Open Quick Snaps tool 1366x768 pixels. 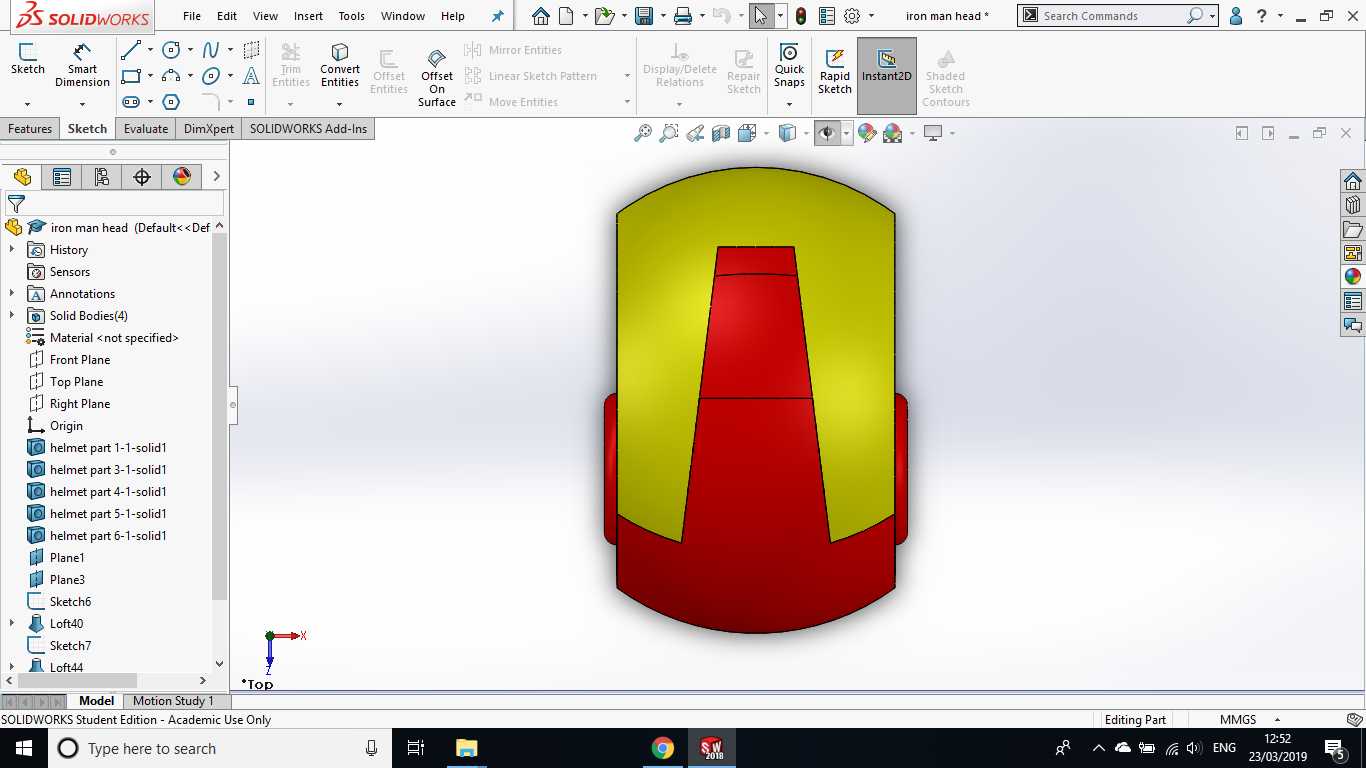tap(789, 66)
